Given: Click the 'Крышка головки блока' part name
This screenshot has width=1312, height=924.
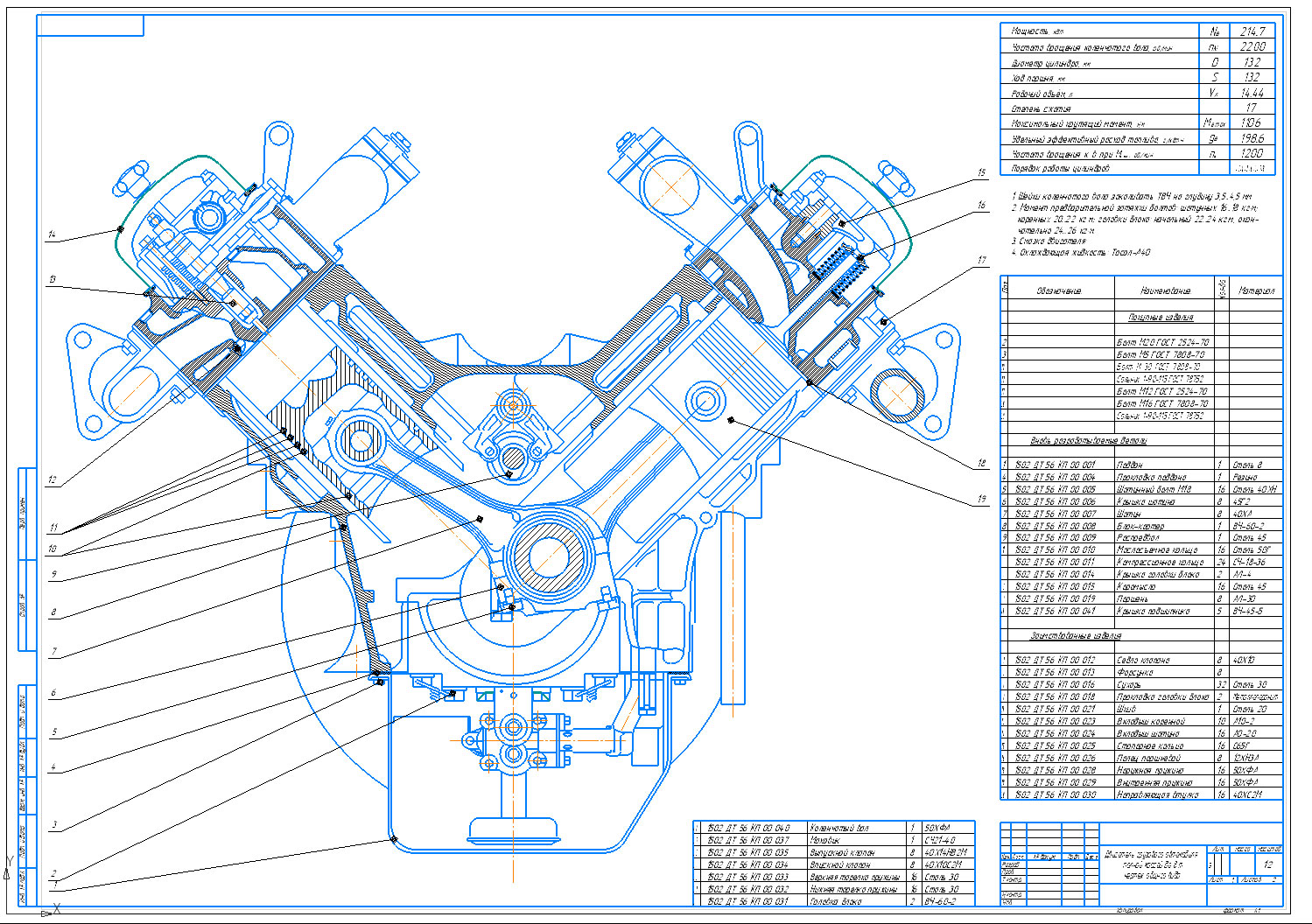Looking at the screenshot, I should [1158, 575].
